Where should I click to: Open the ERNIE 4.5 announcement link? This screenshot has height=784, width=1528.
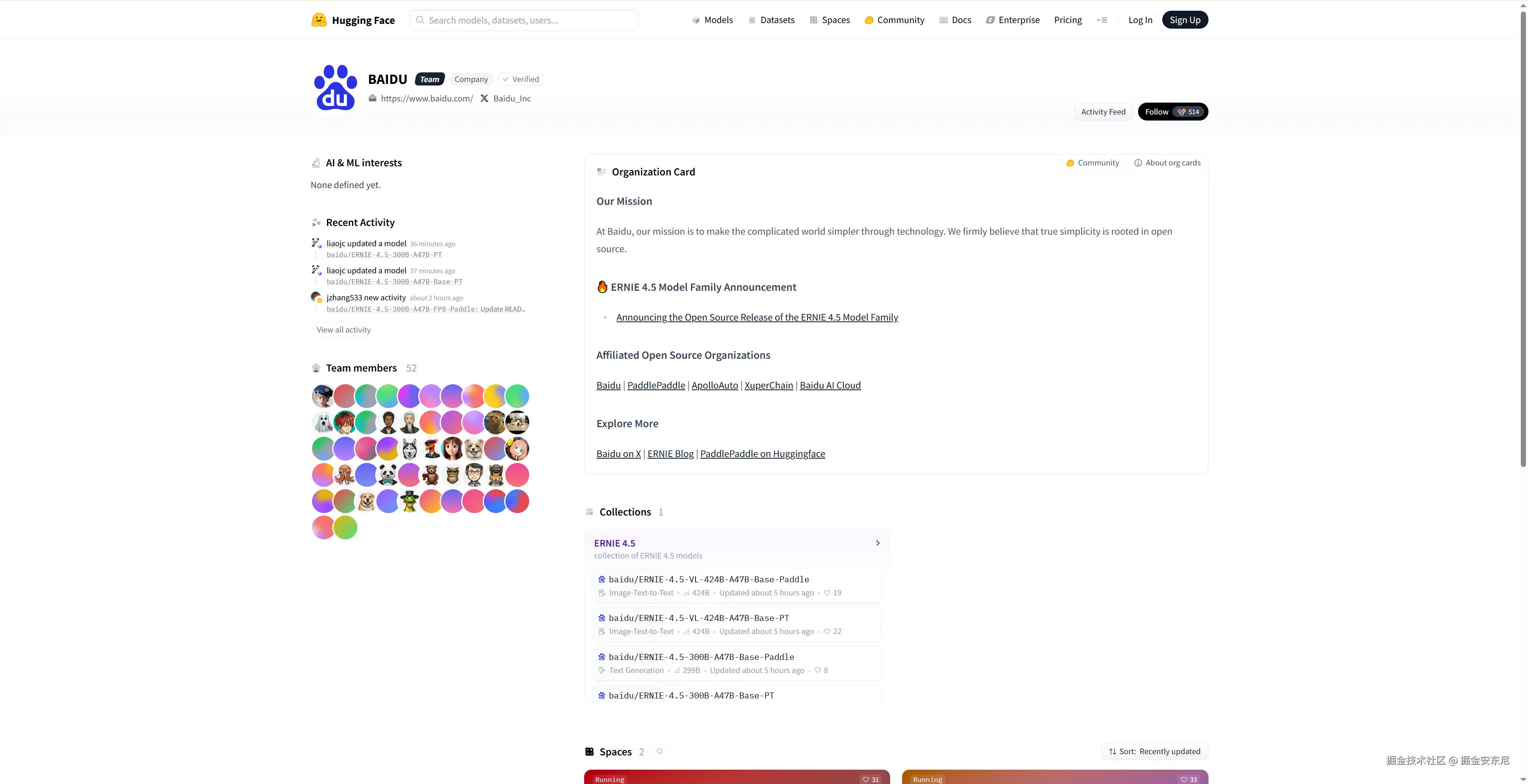coord(757,317)
